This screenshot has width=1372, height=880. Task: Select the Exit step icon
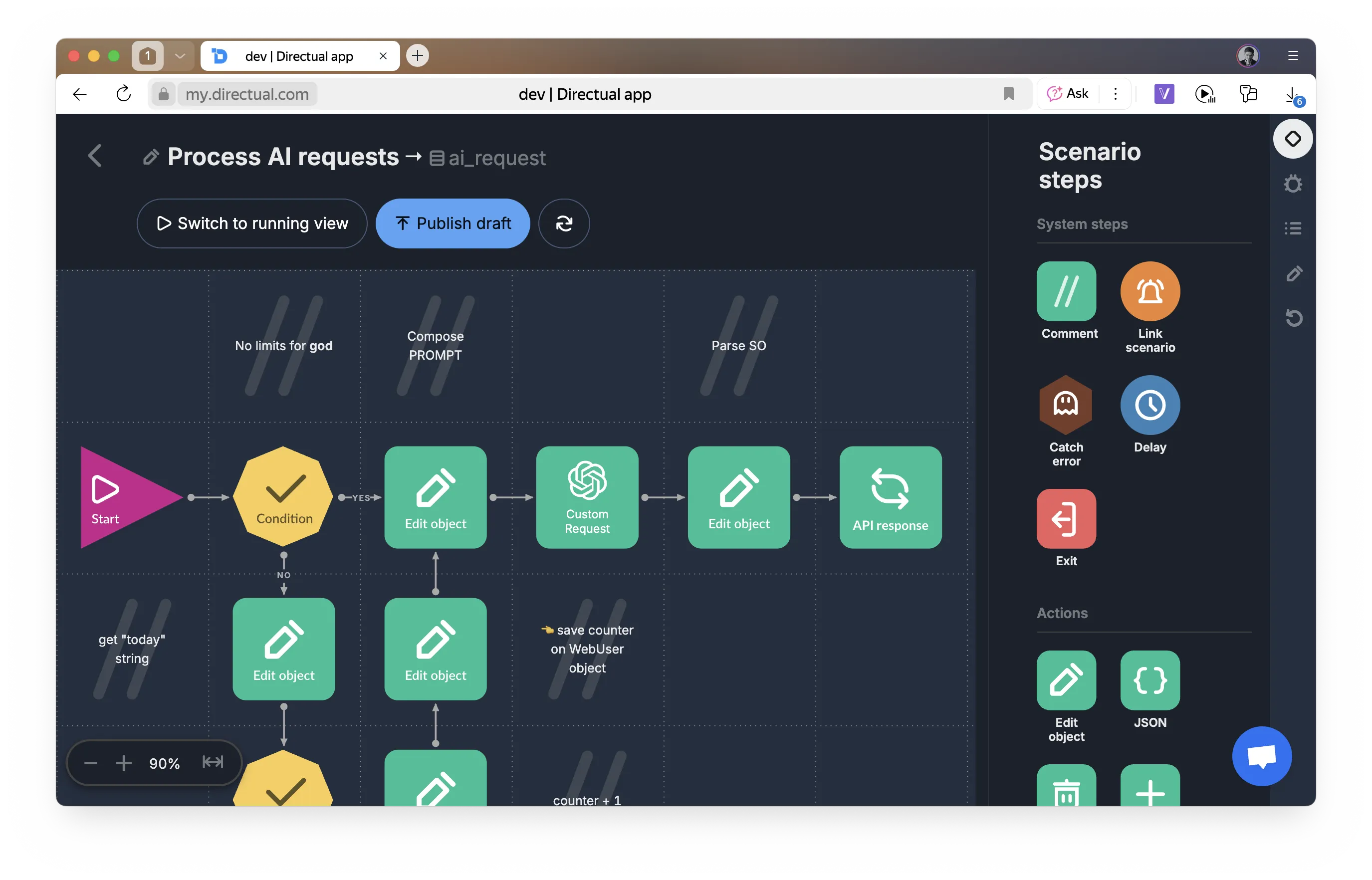[x=1066, y=518]
